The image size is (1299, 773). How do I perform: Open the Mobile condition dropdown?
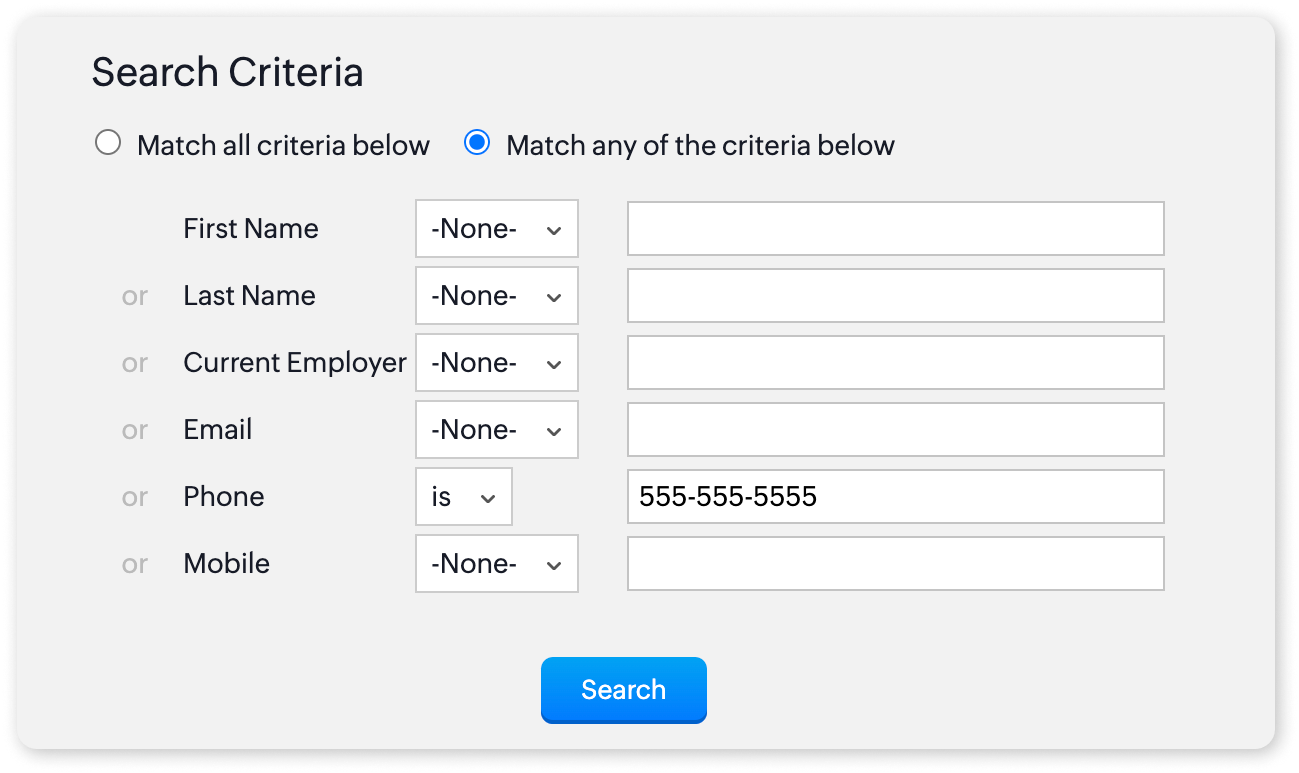(497, 564)
